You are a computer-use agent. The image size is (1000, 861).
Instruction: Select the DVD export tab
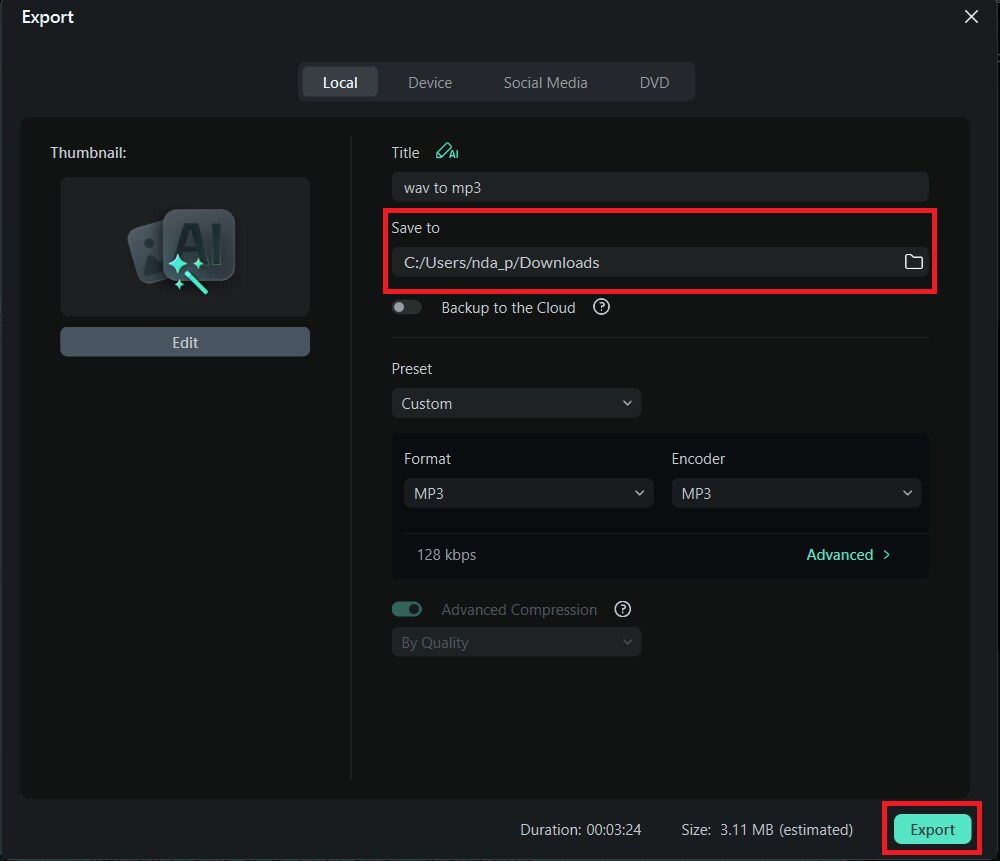click(x=653, y=82)
